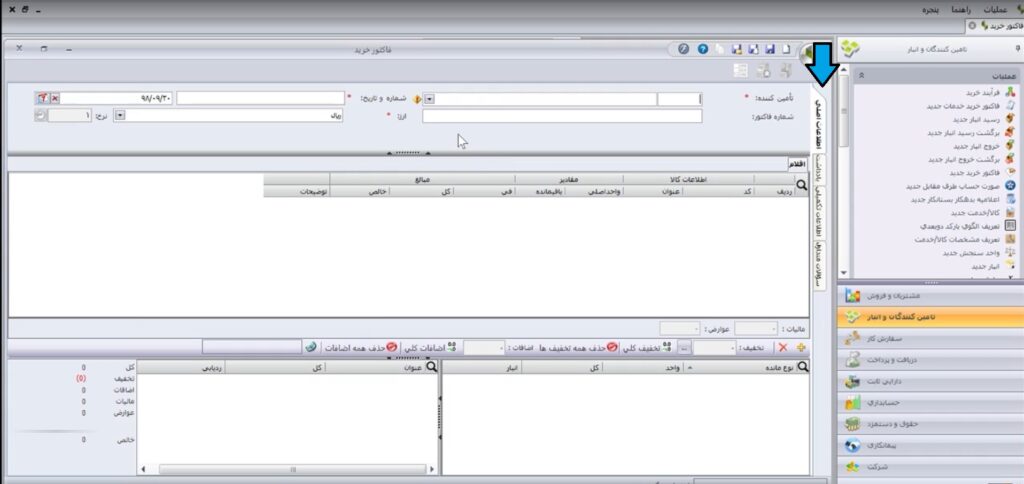Sort by the واحد column header

pyautogui.click(x=643, y=368)
